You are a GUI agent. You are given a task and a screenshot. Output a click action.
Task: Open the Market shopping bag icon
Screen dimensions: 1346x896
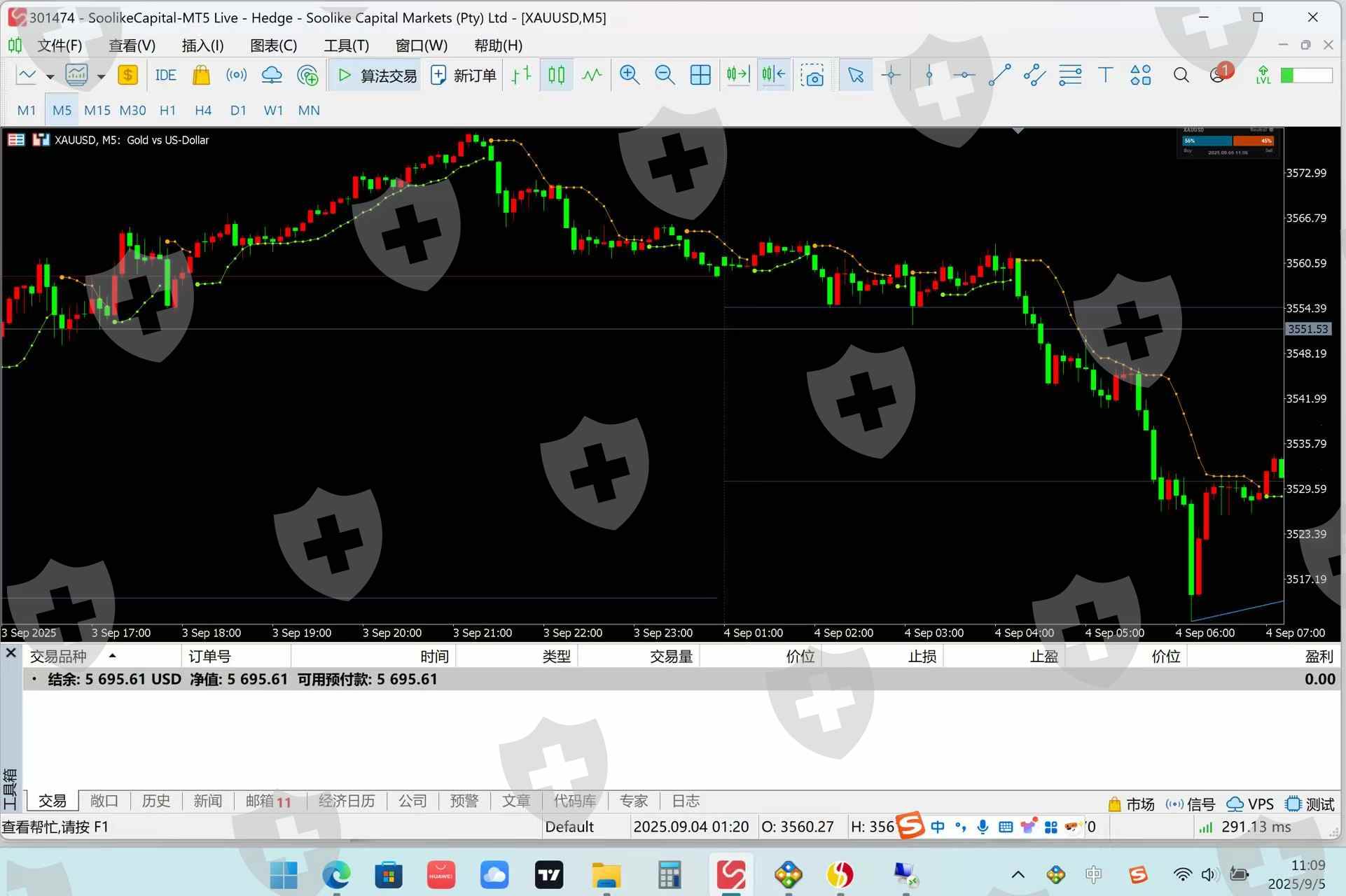pyautogui.click(x=201, y=75)
